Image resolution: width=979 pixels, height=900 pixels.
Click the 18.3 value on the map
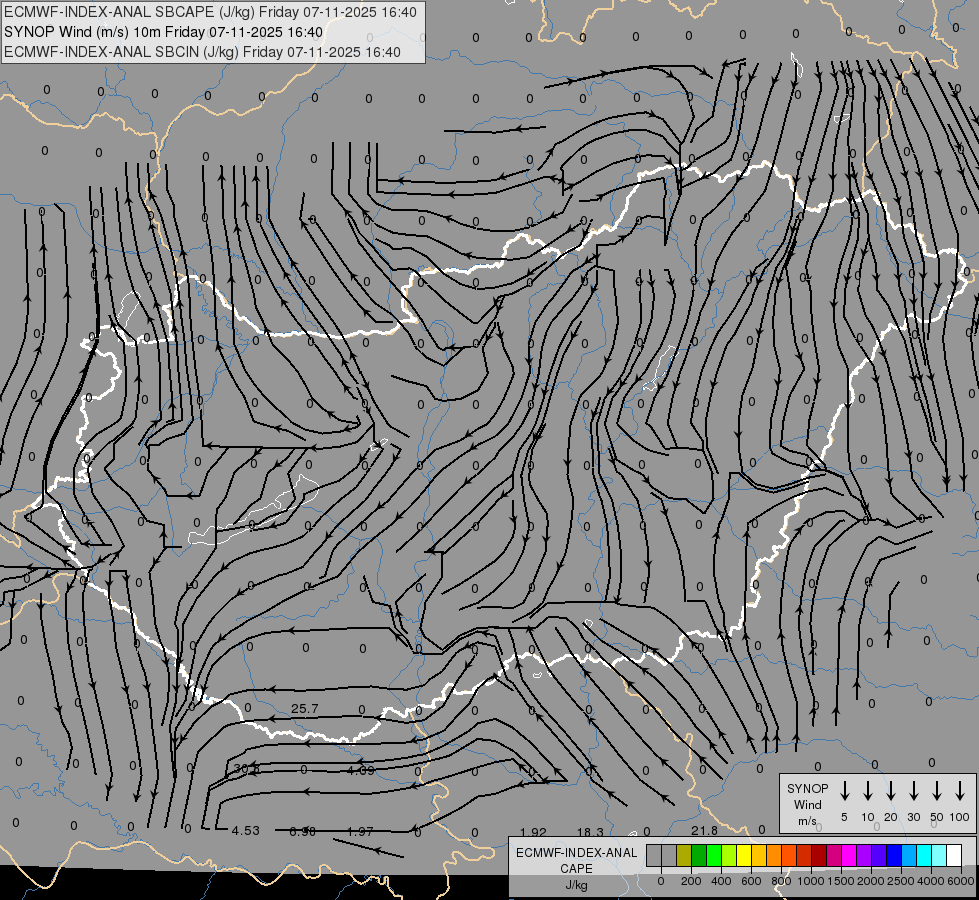[590, 832]
